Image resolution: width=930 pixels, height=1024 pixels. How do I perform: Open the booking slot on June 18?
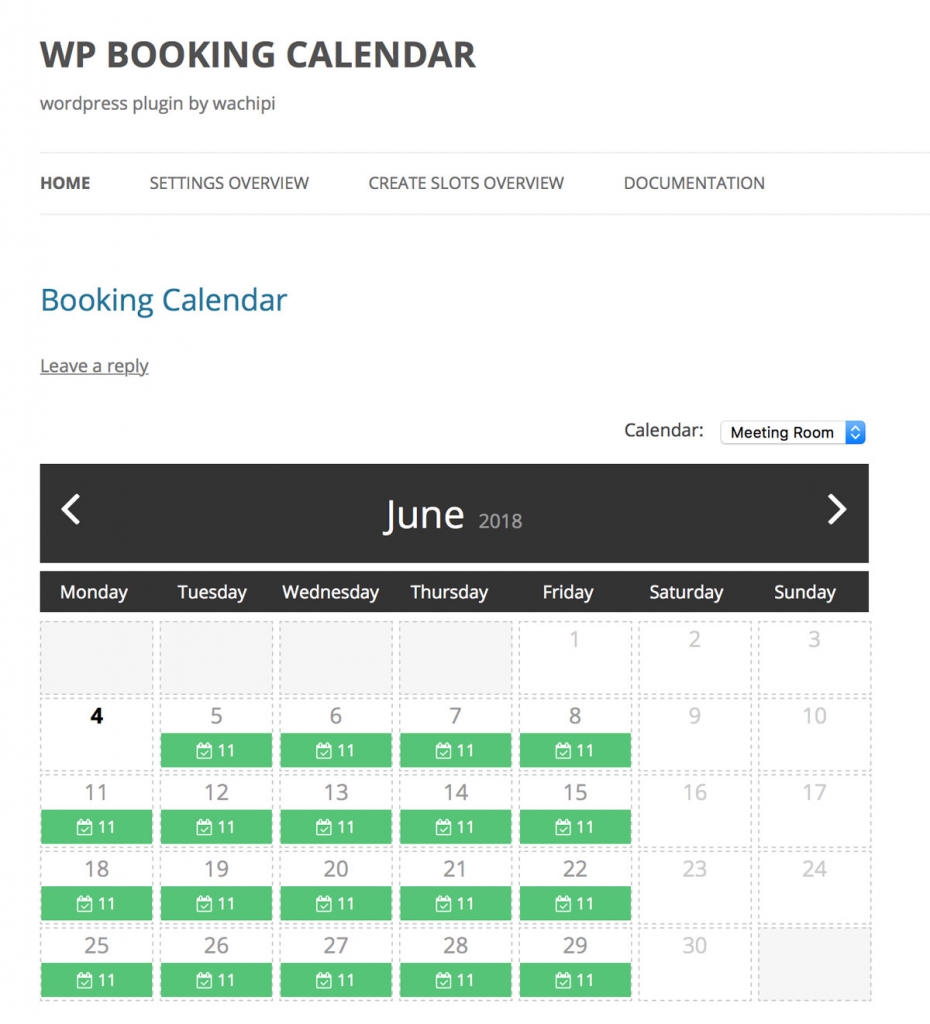96,903
